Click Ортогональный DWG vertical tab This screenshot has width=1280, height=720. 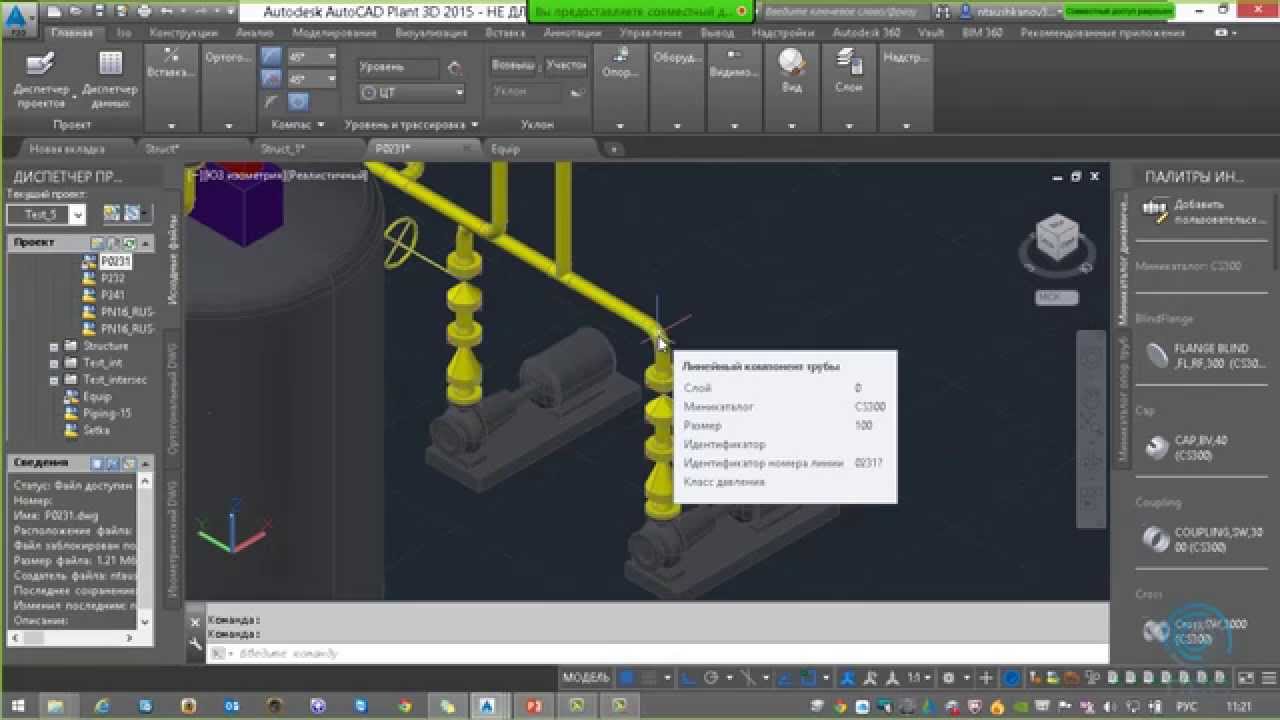173,399
